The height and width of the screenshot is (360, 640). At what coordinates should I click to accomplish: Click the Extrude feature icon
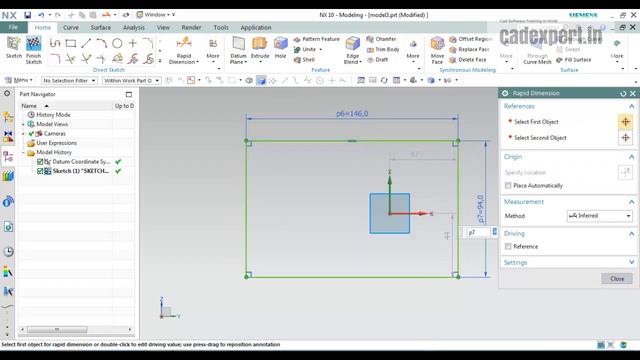coord(260,43)
